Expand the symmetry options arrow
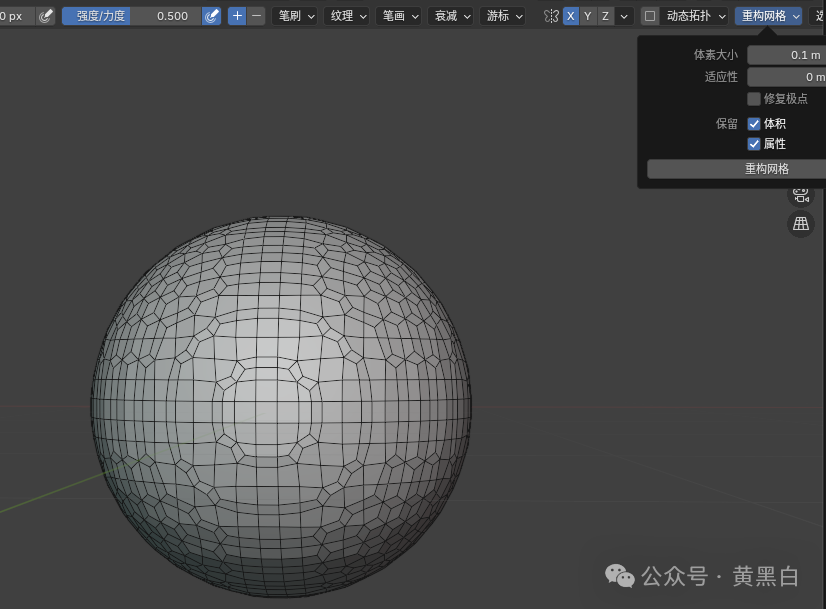The width and height of the screenshot is (826, 609). pos(624,16)
